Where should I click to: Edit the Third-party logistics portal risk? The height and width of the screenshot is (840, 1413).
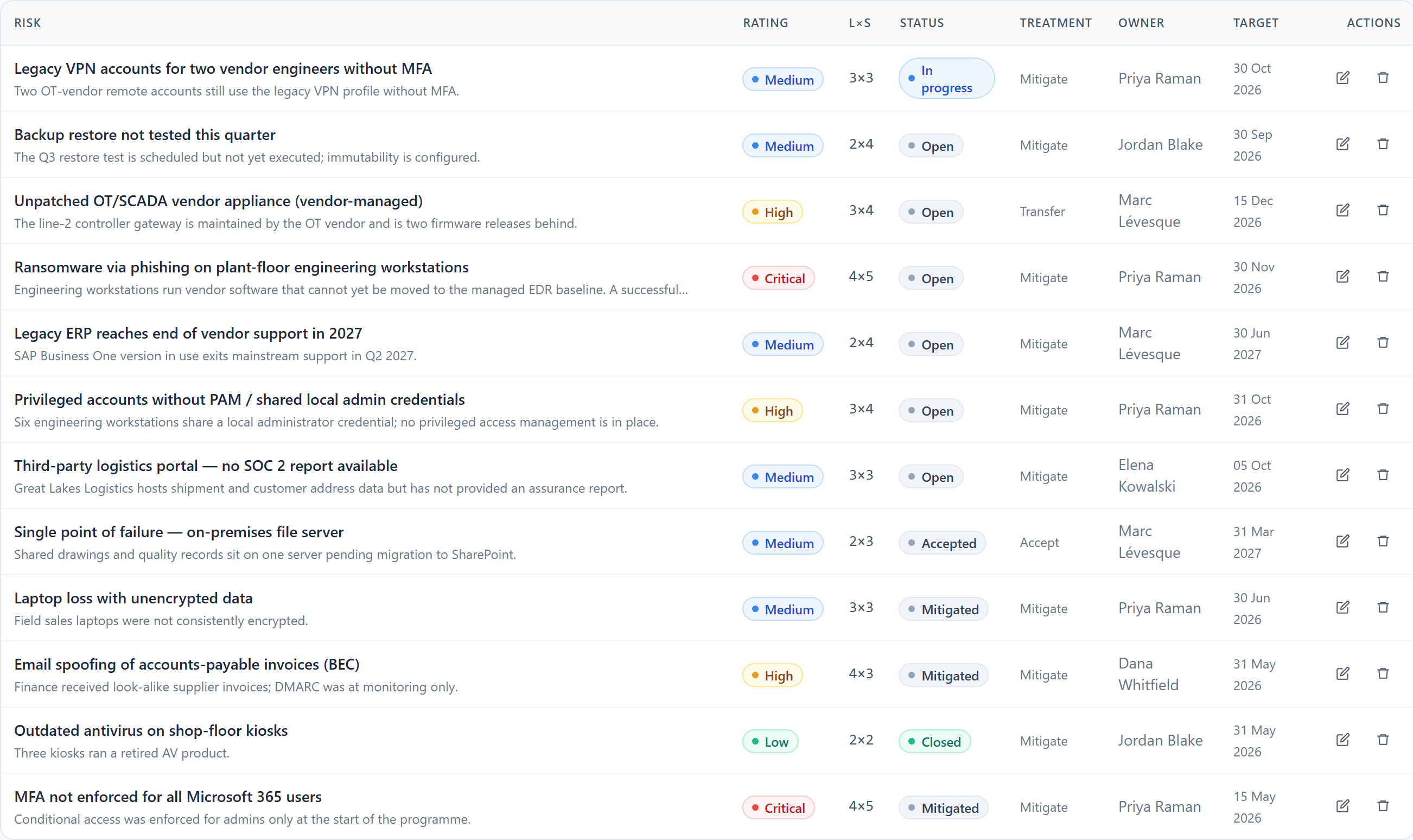tap(1342, 475)
